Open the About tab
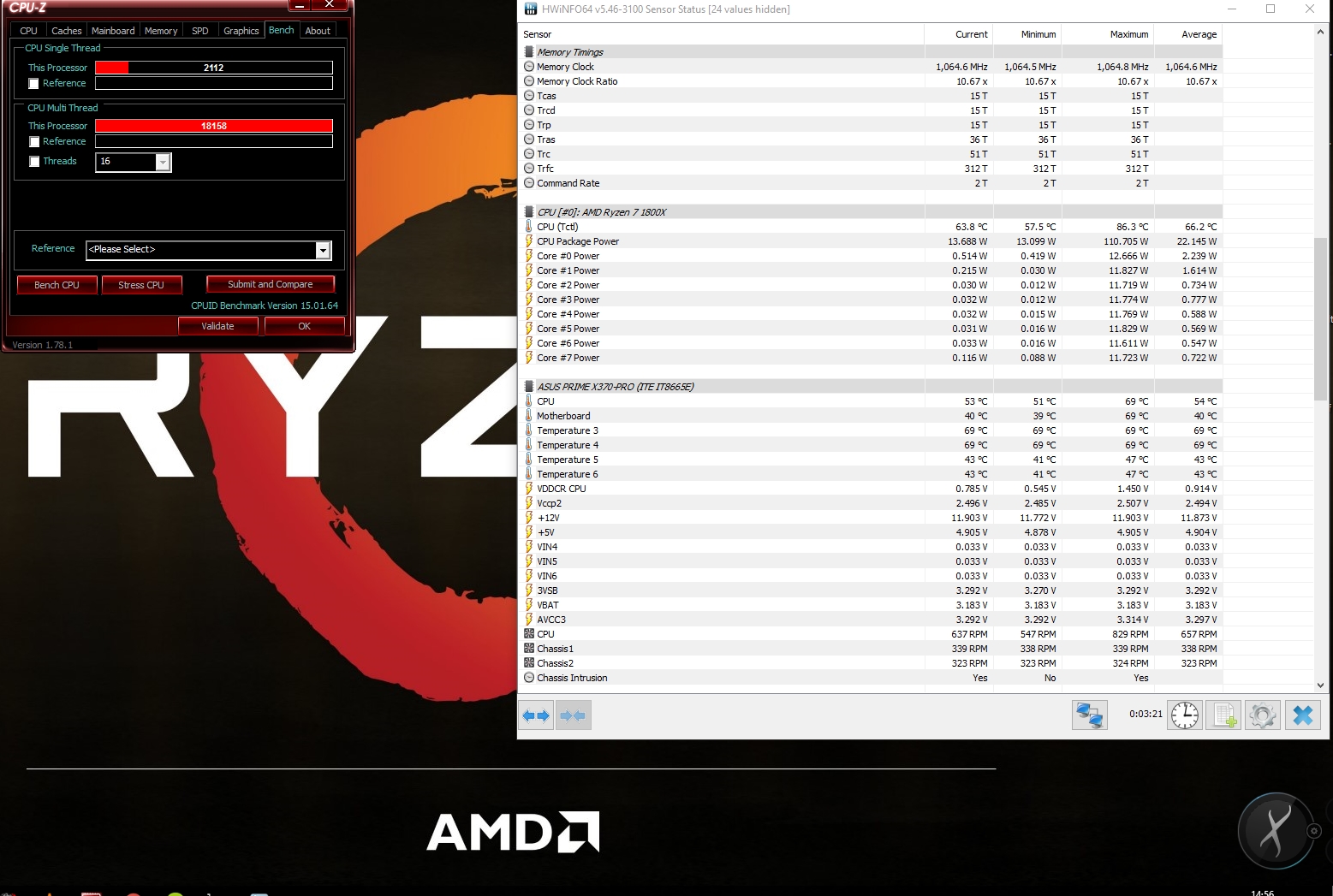The width and height of the screenshot is (1333, 896). [x=318, y=31]
